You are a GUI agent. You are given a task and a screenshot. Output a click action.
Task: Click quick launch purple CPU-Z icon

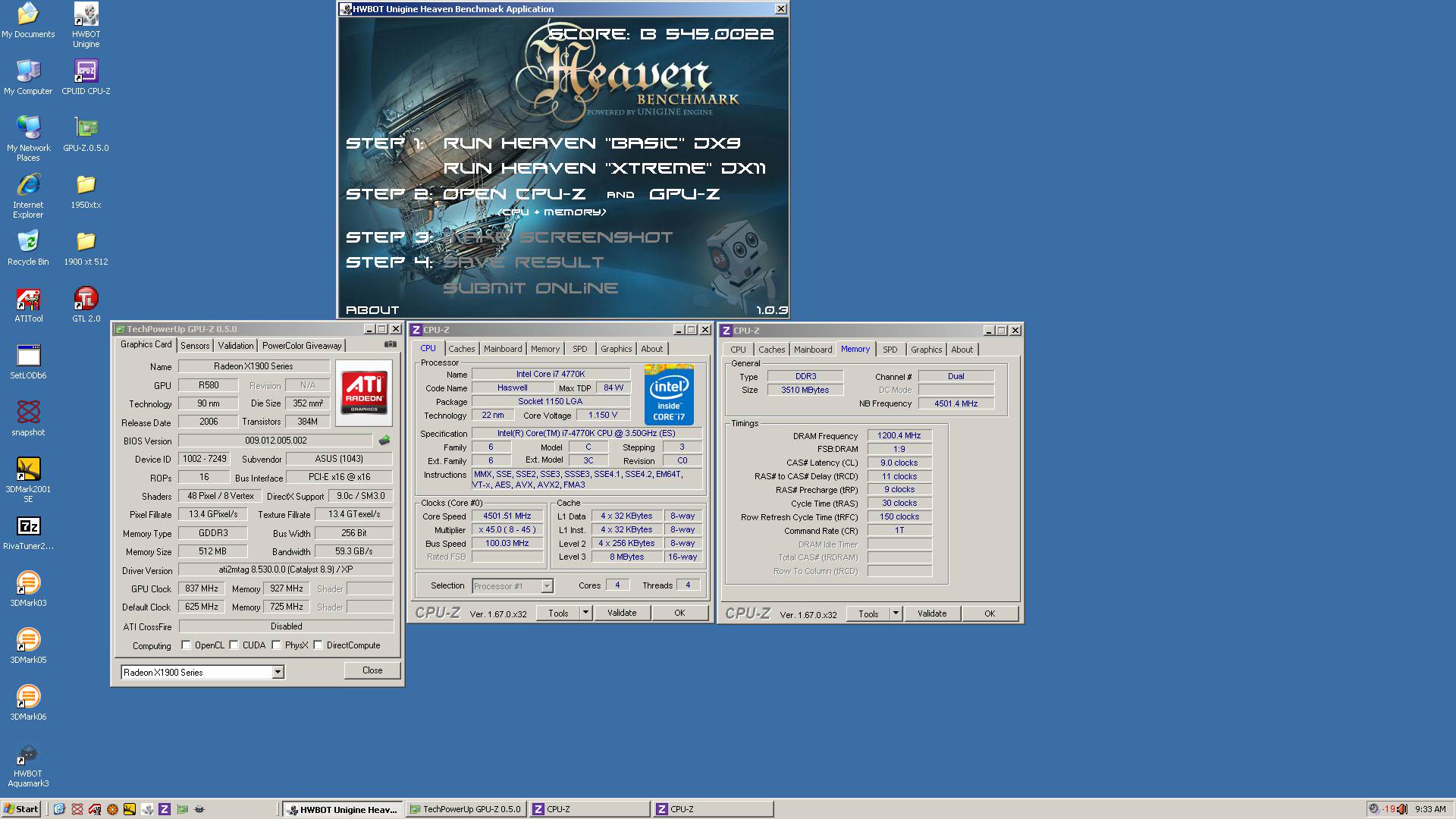click(165, 809)
